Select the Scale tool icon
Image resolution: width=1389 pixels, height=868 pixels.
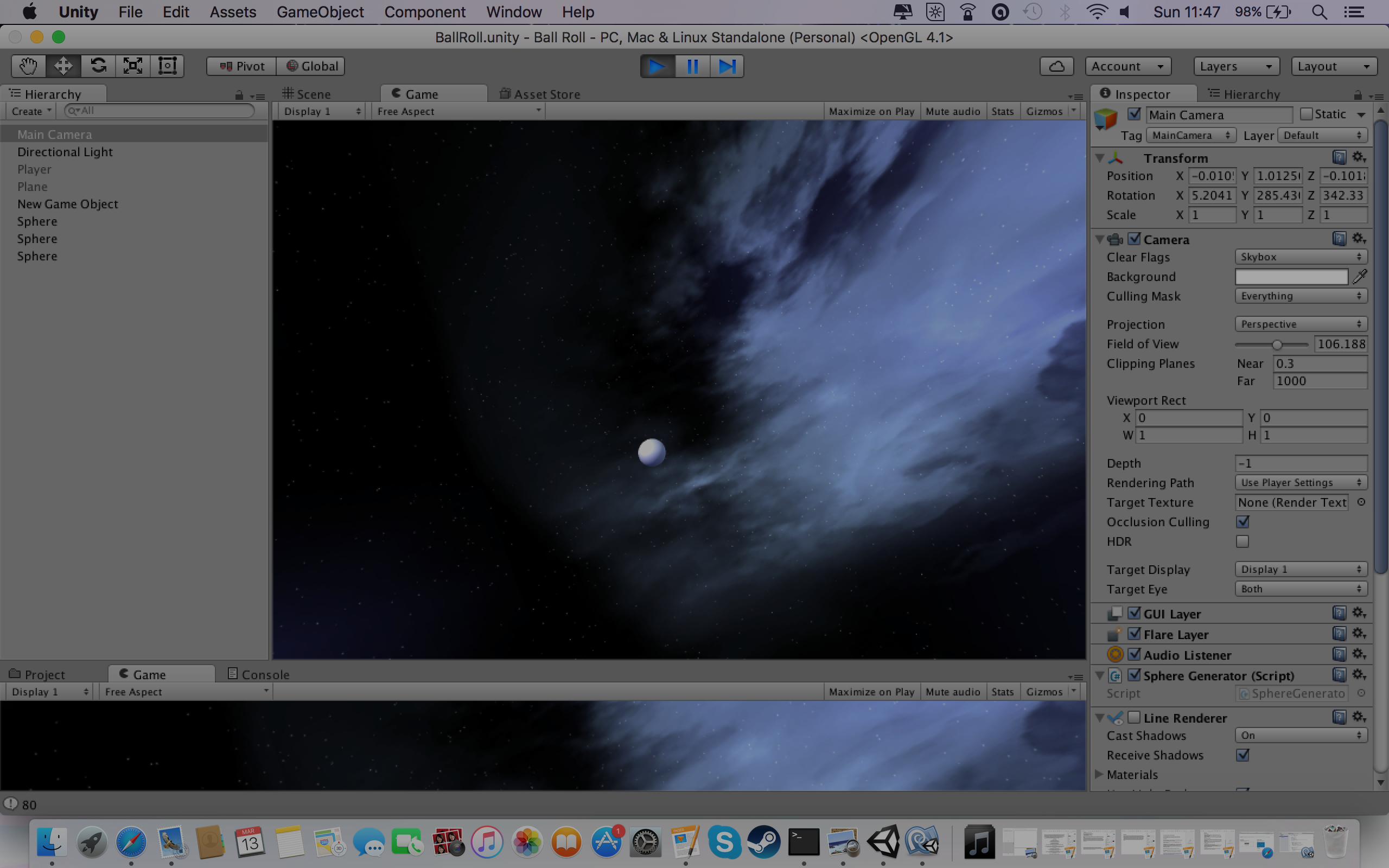132,66
